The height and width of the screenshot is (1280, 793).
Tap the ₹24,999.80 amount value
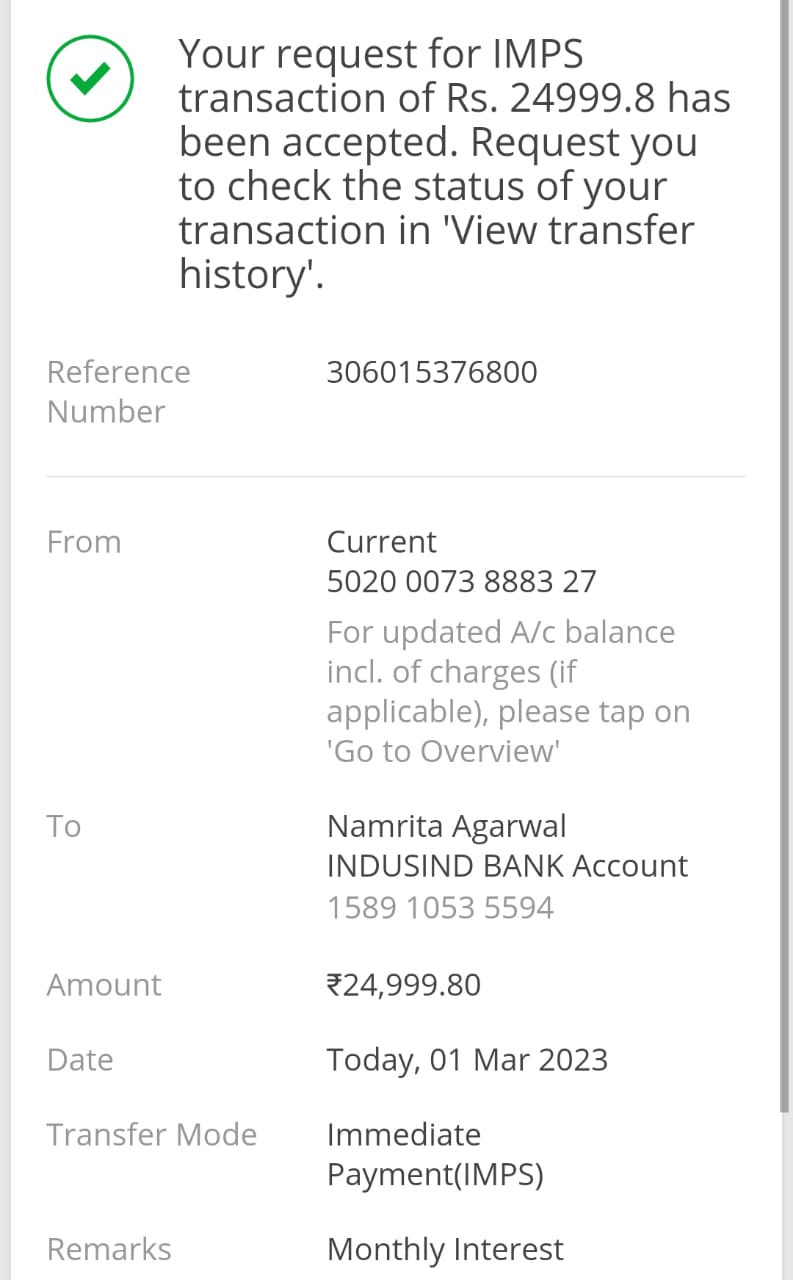pyautogui.click(x=404, y=985)
